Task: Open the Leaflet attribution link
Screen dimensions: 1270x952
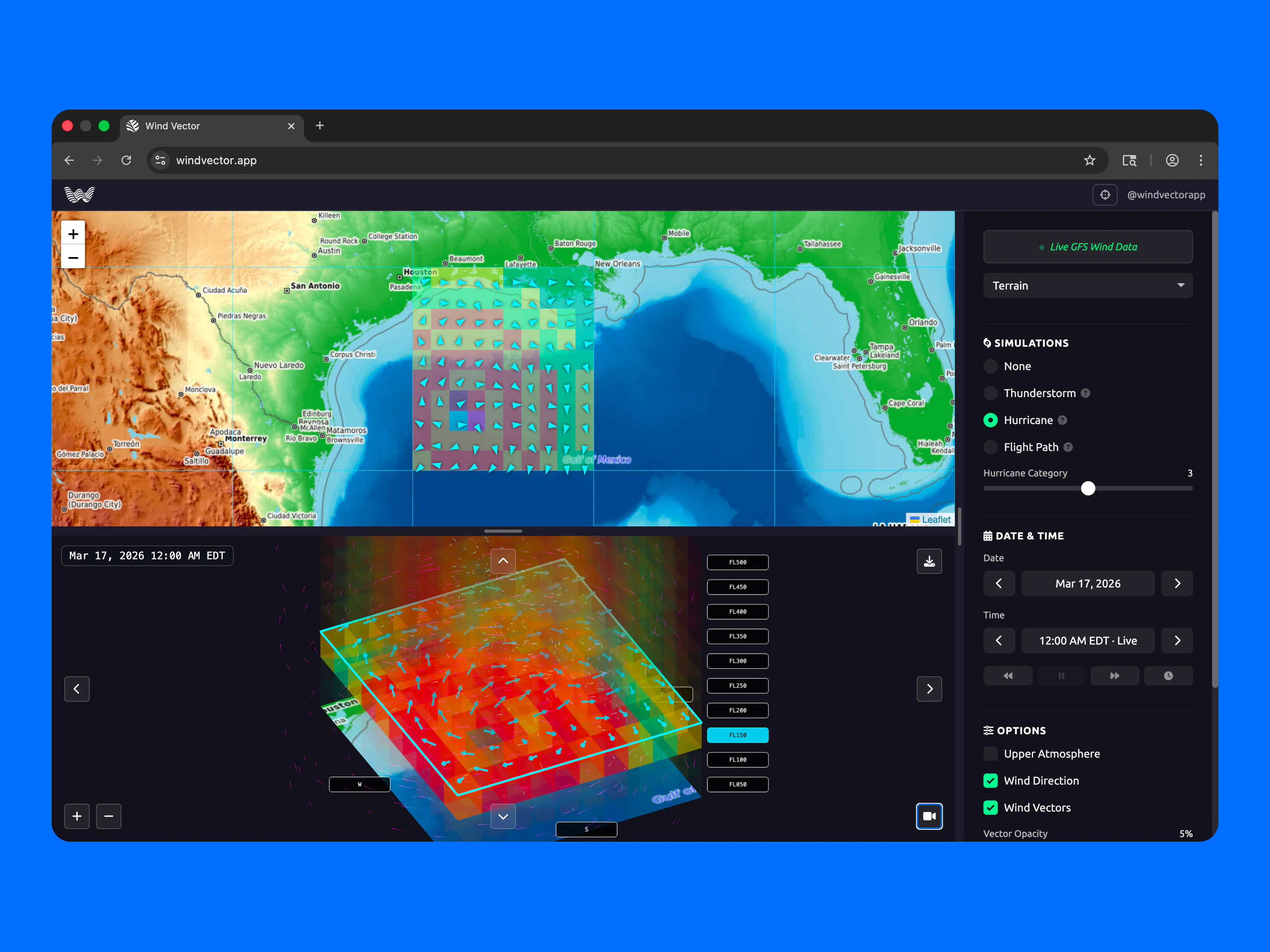Action: (x=936, y=519)
